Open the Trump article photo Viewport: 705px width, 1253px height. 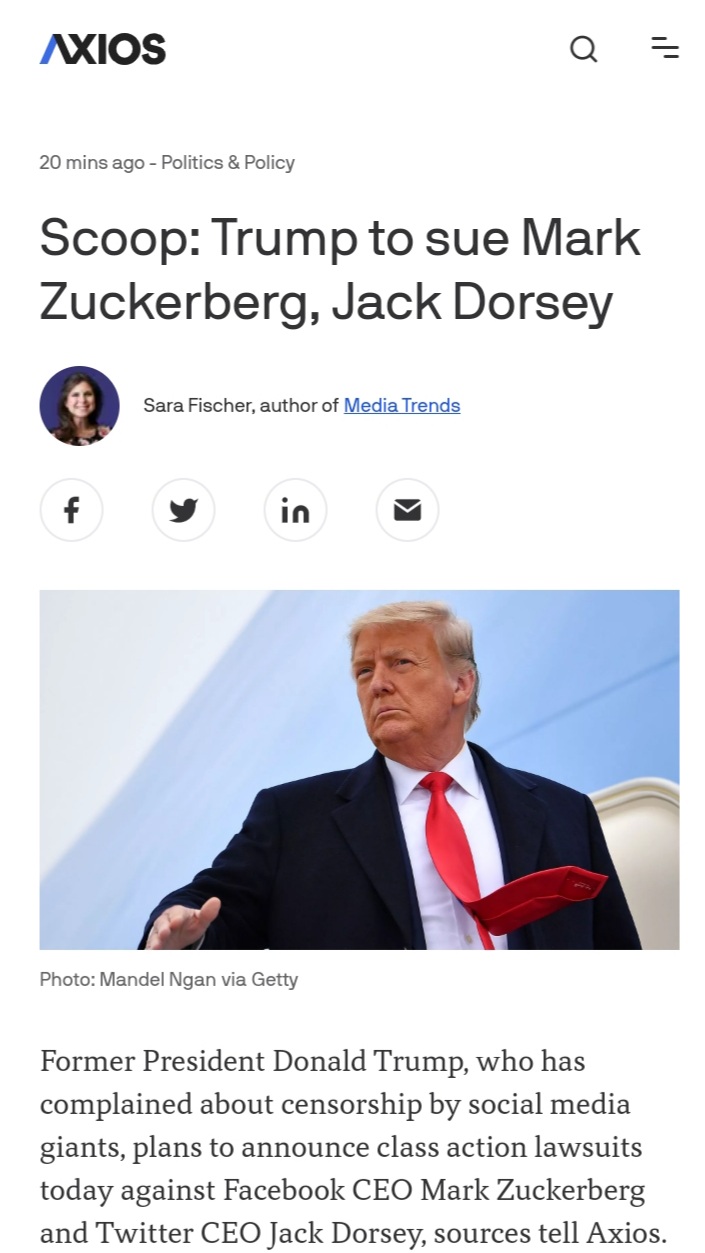359,769
